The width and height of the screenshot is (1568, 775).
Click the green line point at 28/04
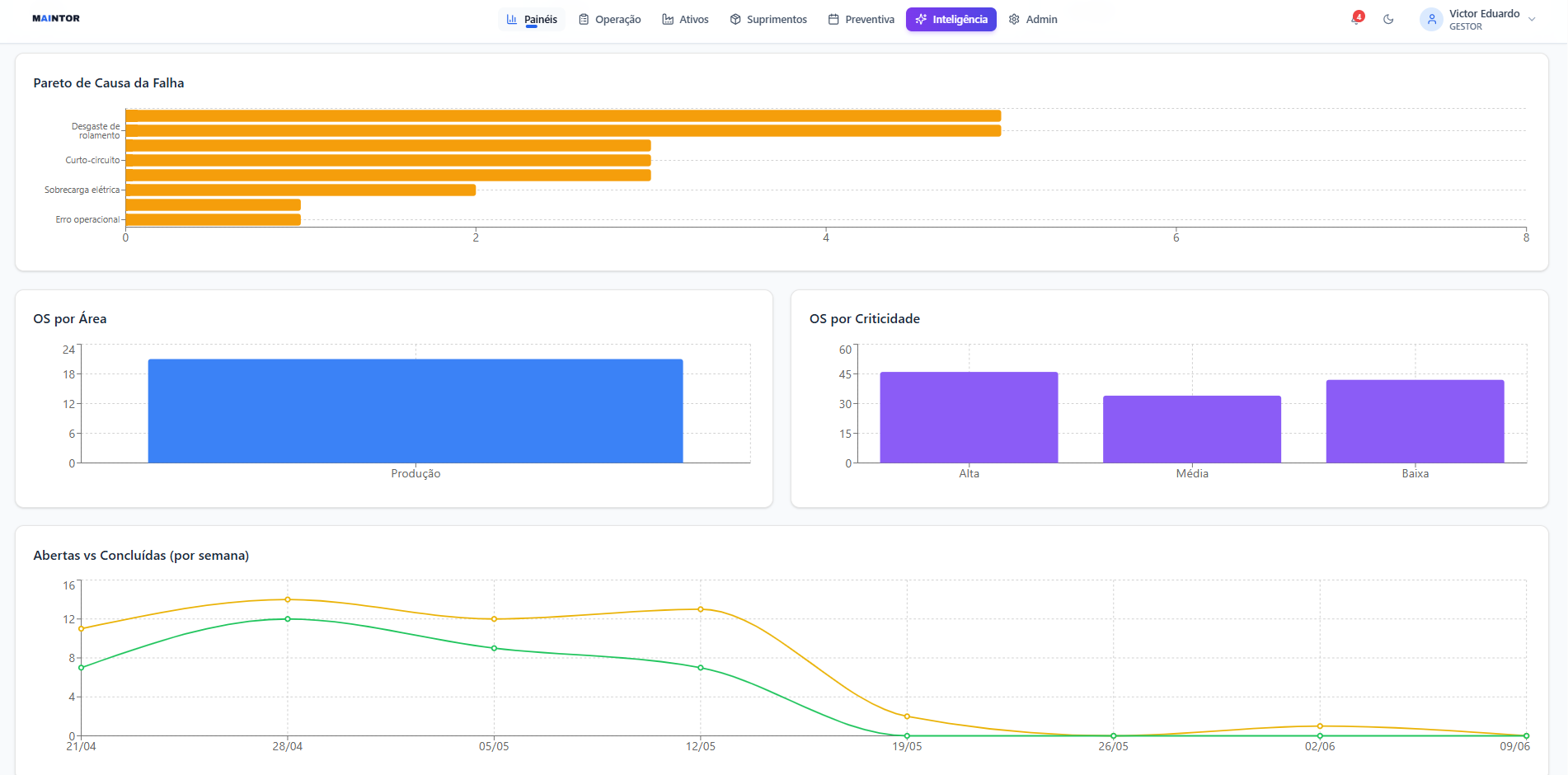pyautogui.click(x=288, y=619)
